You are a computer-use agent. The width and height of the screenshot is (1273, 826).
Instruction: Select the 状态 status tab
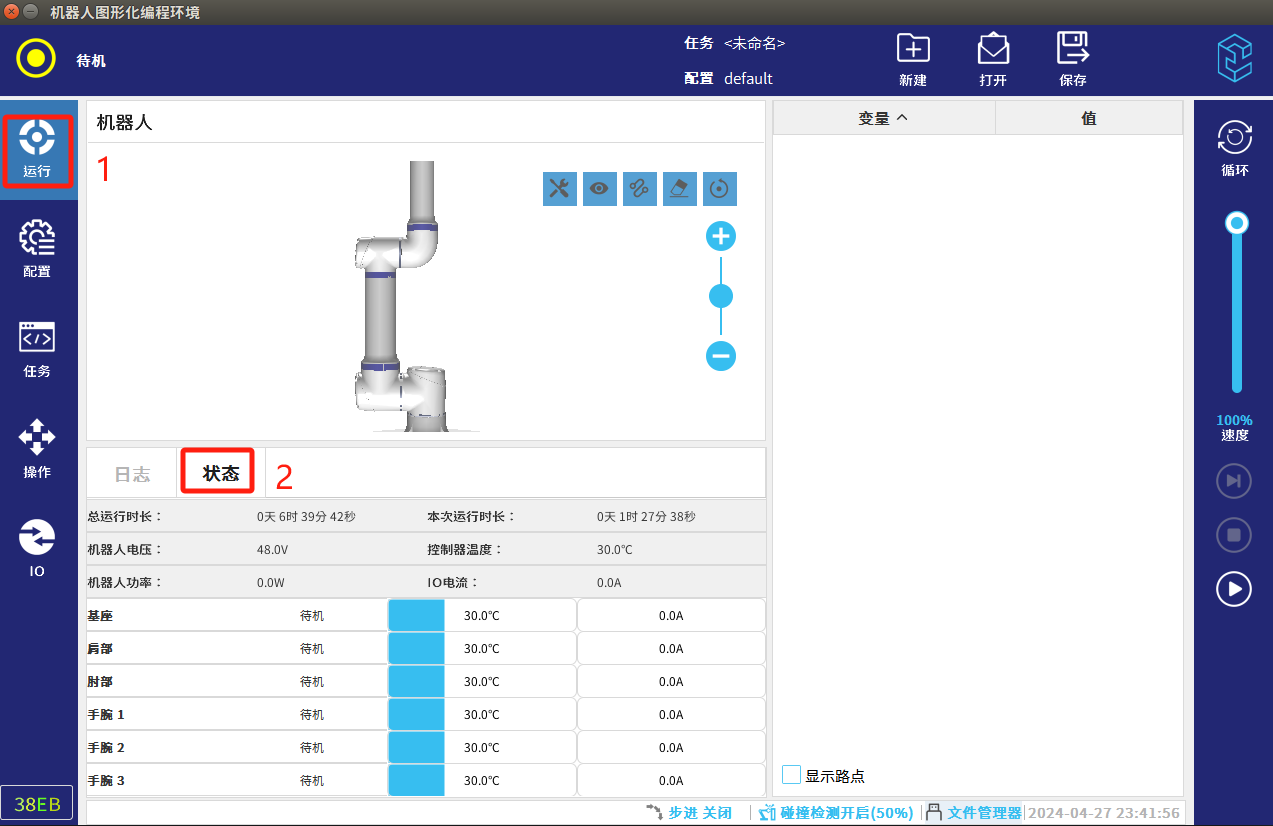tap(220, 474)
